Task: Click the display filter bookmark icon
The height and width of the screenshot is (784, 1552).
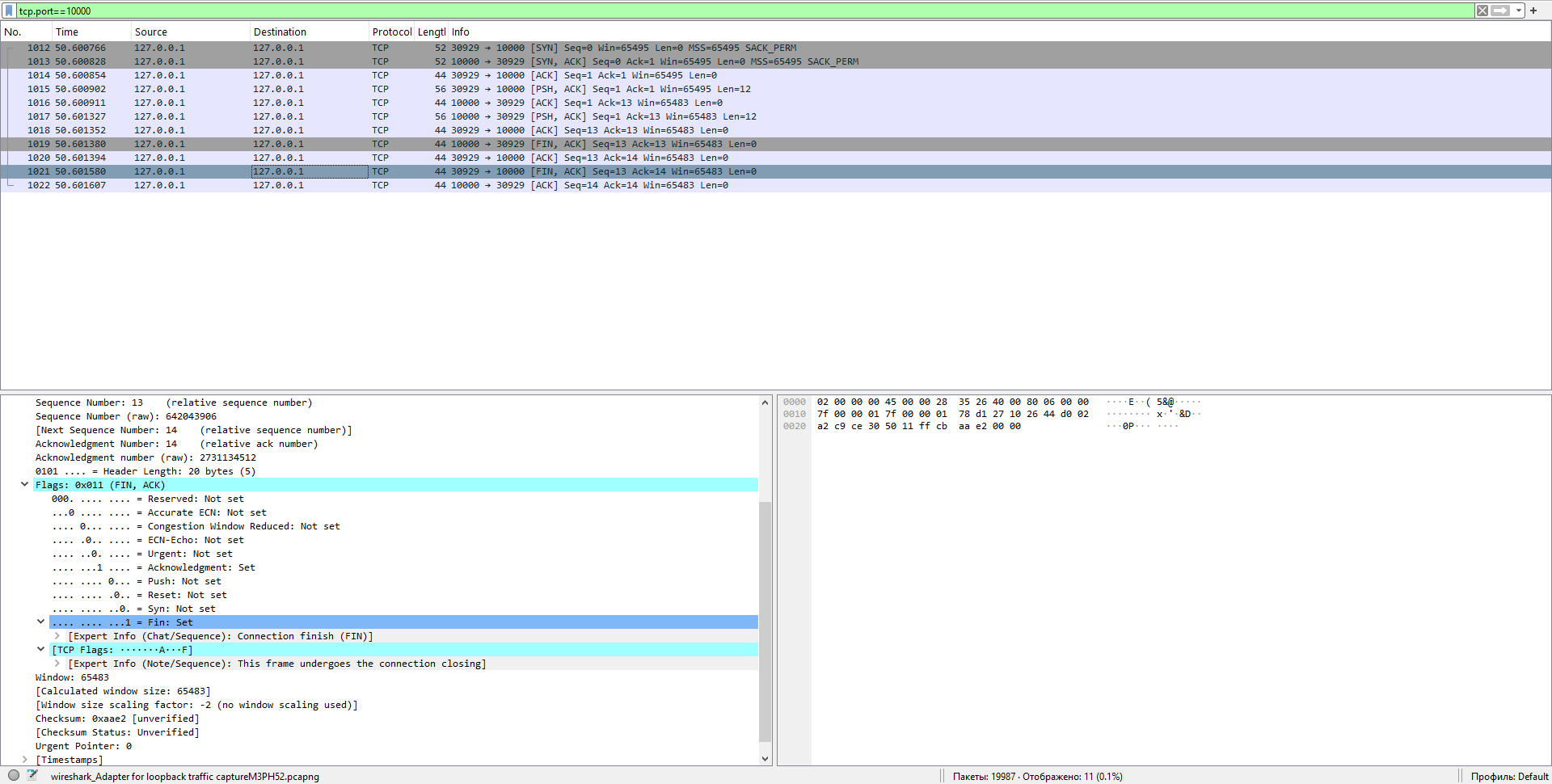Action: [9, 11]
